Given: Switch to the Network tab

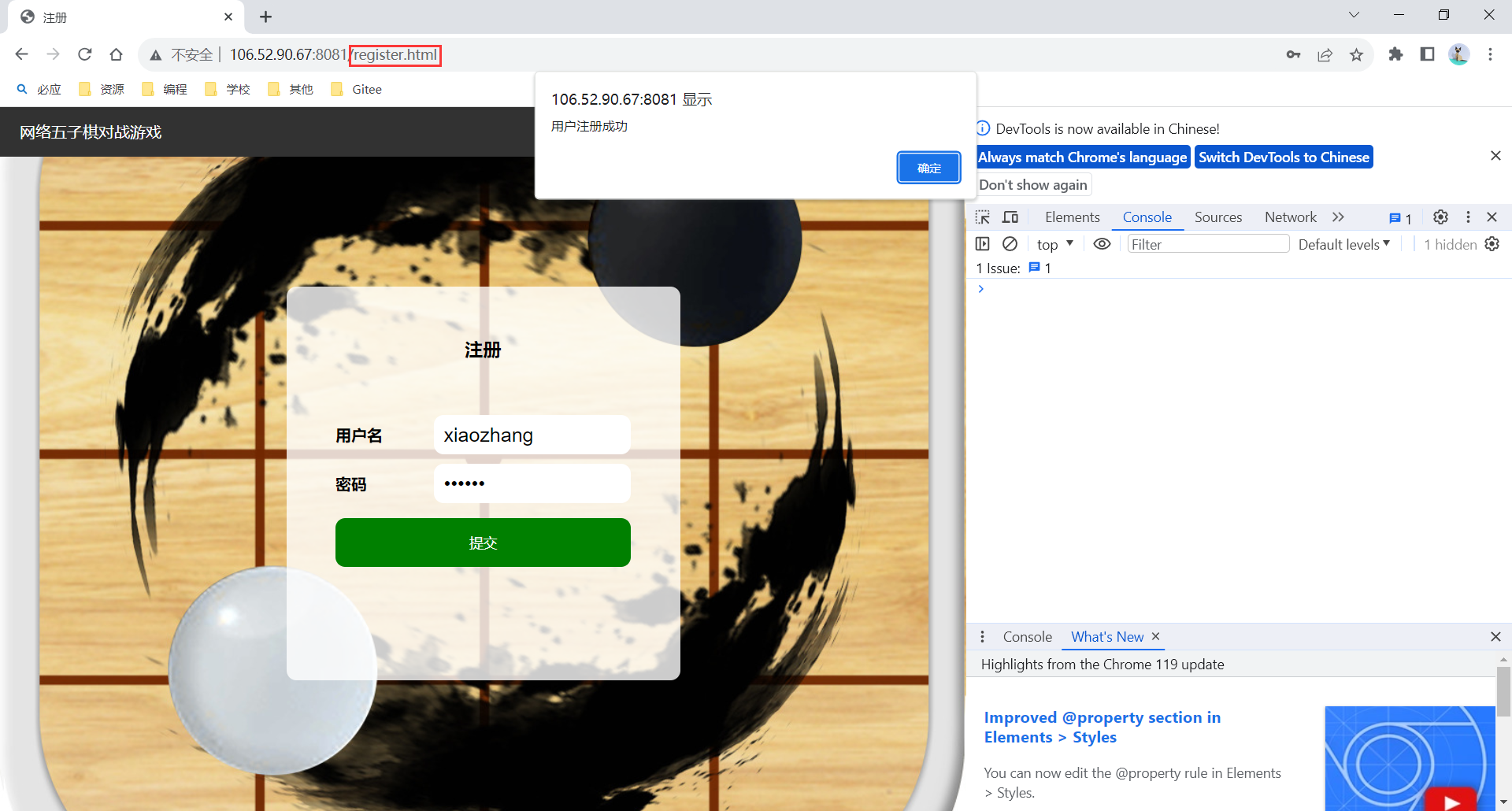Looking at the screenshot, I should pyautogui.click(x=1290, y=217).
